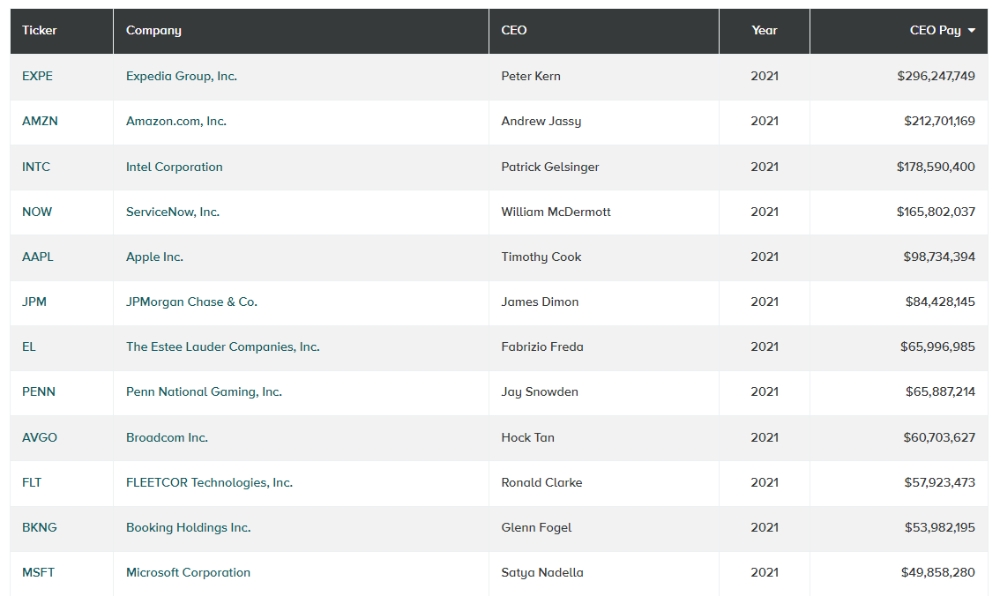Click the year 2021 in Apple row
This screenshot has width=1000, height=596.
[764, 257]
